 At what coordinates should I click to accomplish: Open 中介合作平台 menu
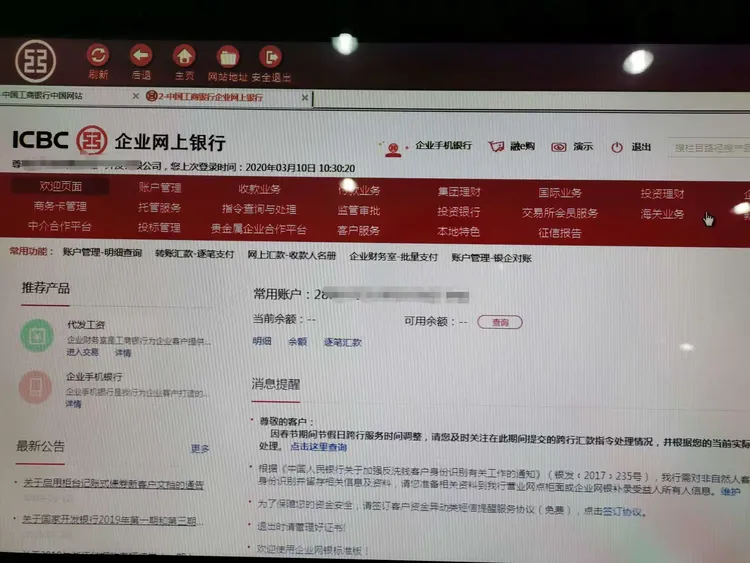tap(59, 226)
